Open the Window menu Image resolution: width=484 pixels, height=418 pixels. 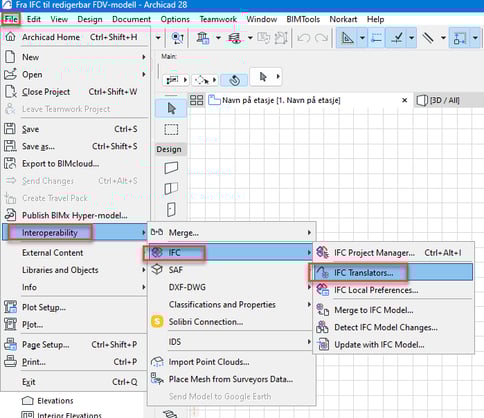[x=262, y=19]
